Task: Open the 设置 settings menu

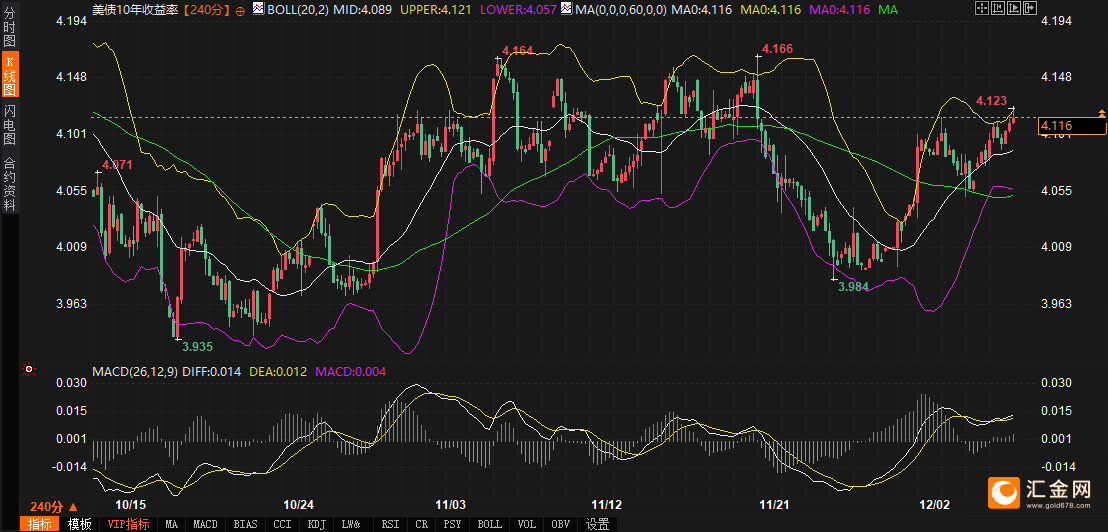Action: click(x=598, y=524)
